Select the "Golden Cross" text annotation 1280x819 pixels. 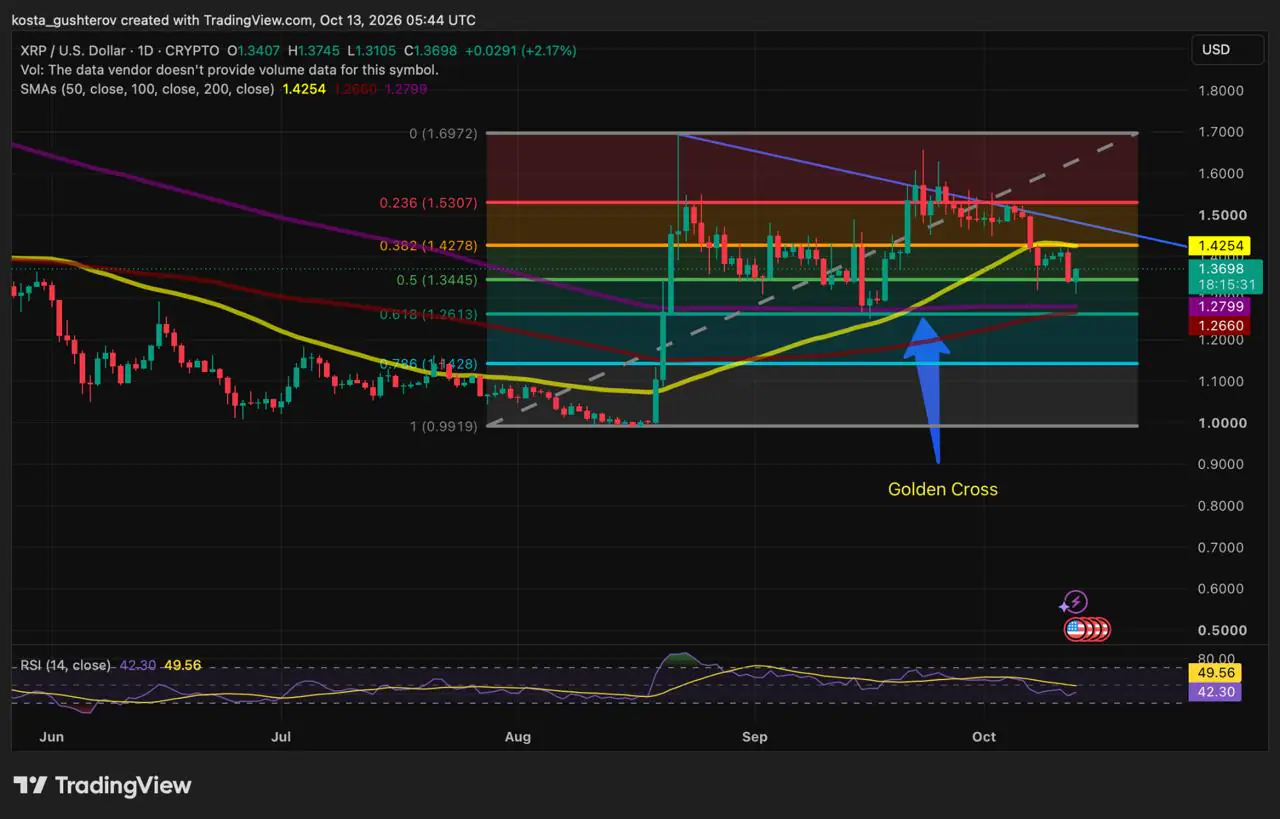[x=943, y=489]
